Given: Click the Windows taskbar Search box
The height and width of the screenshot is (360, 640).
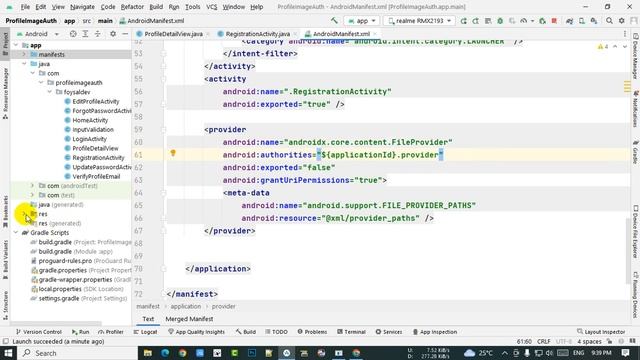Looking at the screenshot, I should (x=78, y=353).
